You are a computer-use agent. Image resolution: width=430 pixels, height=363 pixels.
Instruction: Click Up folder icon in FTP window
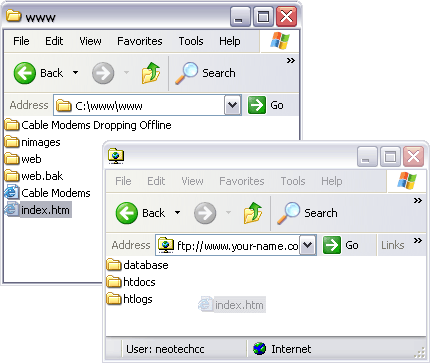253,213
